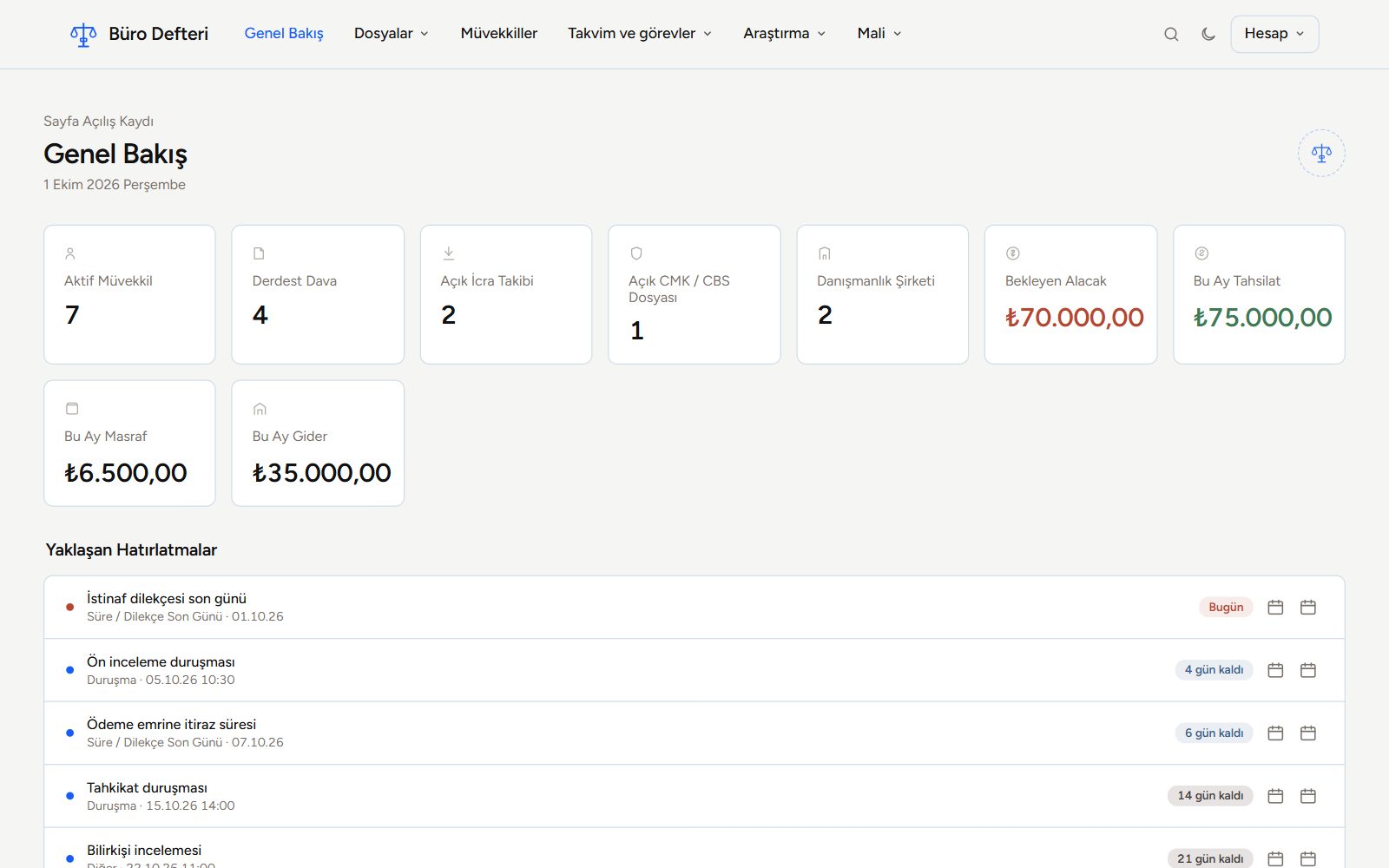Open the Araştırma dropdown menu
The height and width of the screenshot is (868, 1389).
784,33
